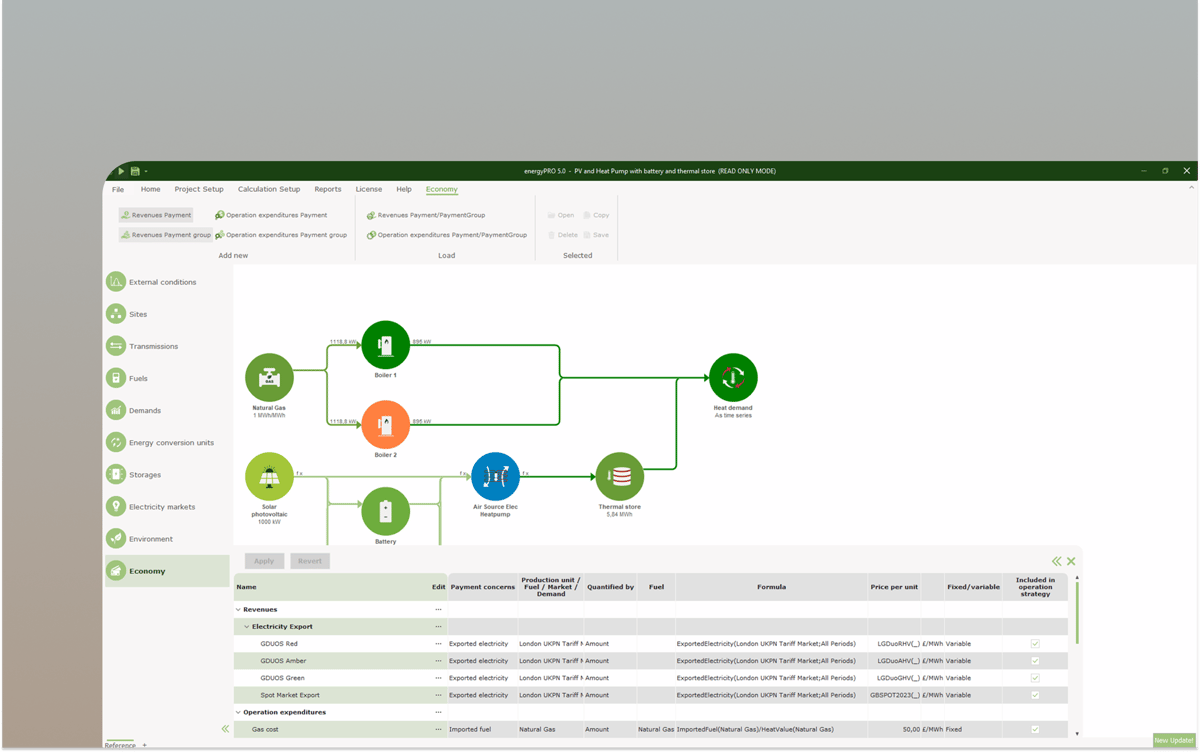Open the Reports menu
Screen dimensions: 1200x752
(x=328, y=189)
